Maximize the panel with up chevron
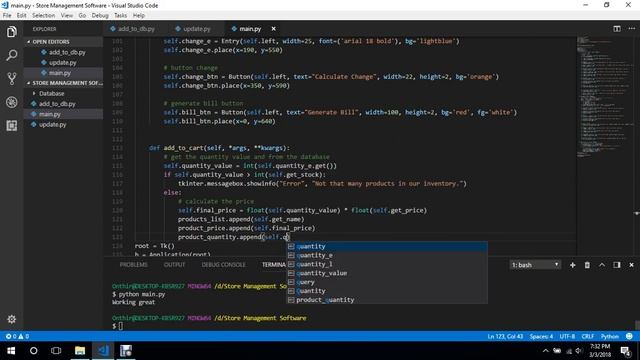This screenshot has width=640, height=360. tap(602, 265)
